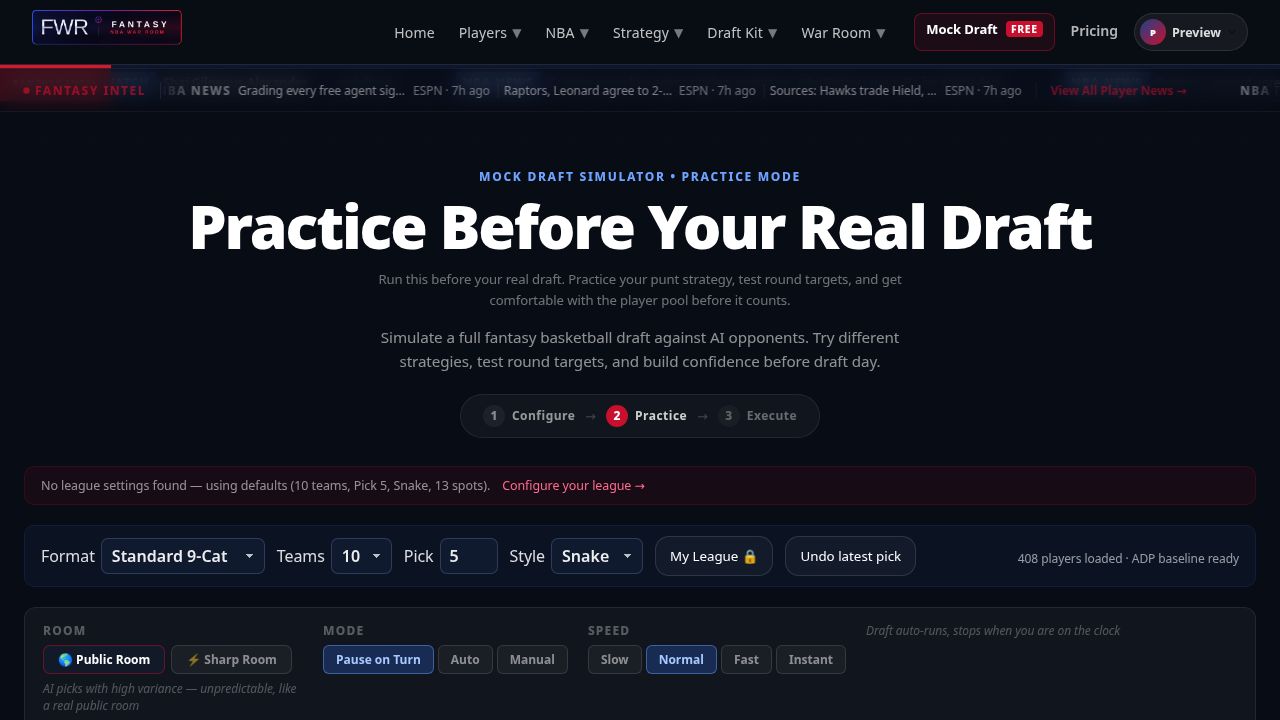Focus the Pick number field
Image resolution: width=1280 pixels, height=720 pixels.
(469, 556)
